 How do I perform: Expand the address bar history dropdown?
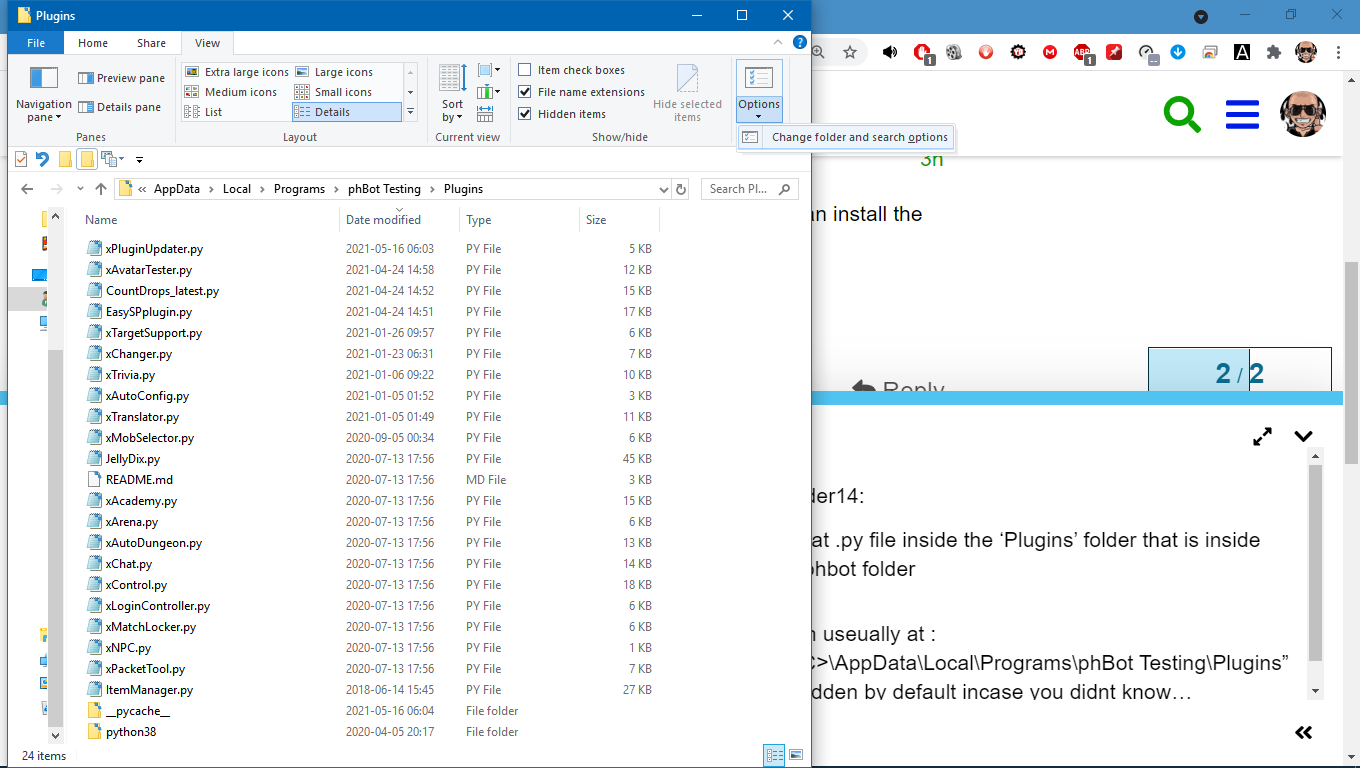(664, 189)
